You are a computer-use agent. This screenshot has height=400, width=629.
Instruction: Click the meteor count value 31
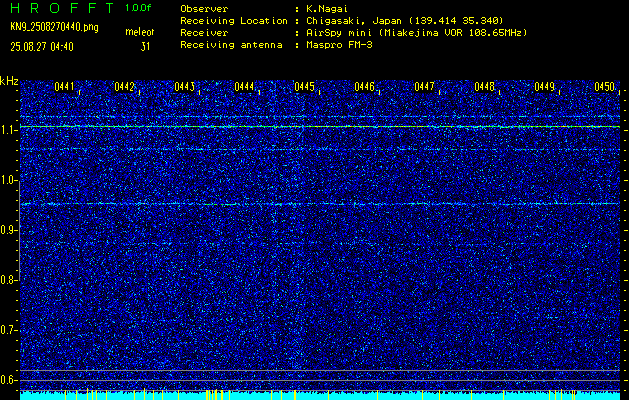click(x=145, y=47)
